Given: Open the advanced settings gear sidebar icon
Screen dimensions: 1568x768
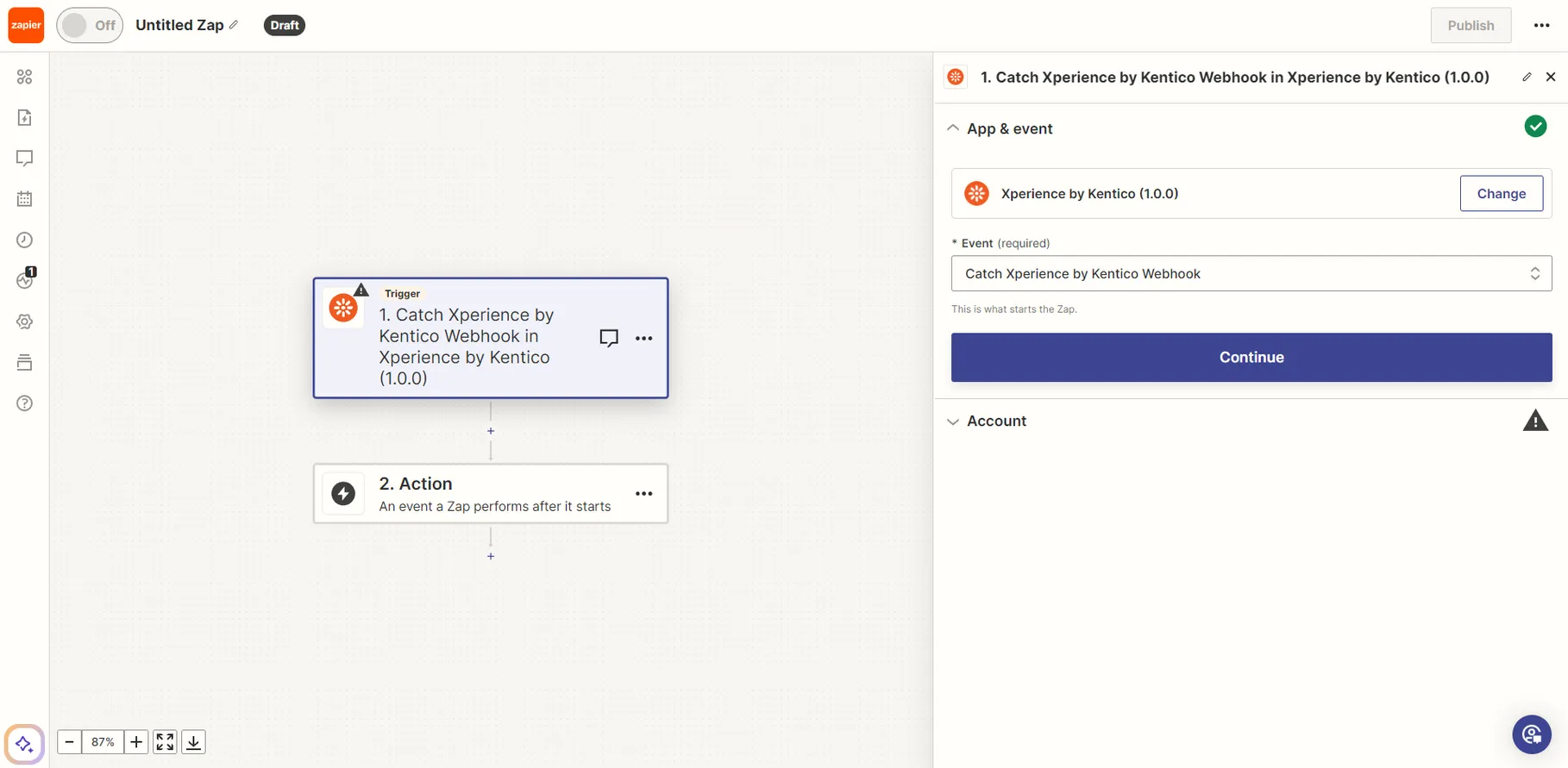Looking at the screenshot, I should coord(24,322).
